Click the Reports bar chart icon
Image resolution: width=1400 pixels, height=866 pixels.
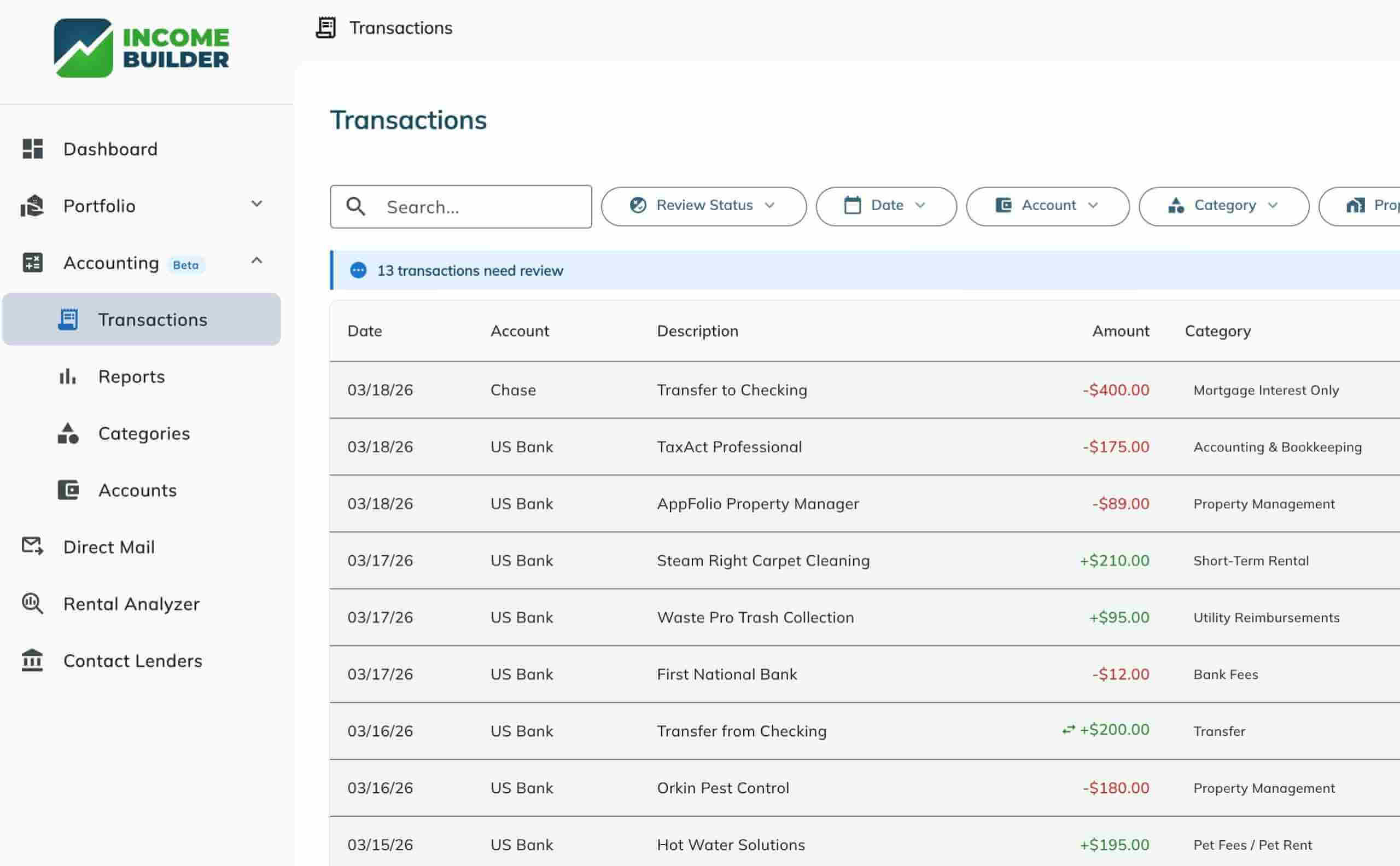[x=68, y=376]
